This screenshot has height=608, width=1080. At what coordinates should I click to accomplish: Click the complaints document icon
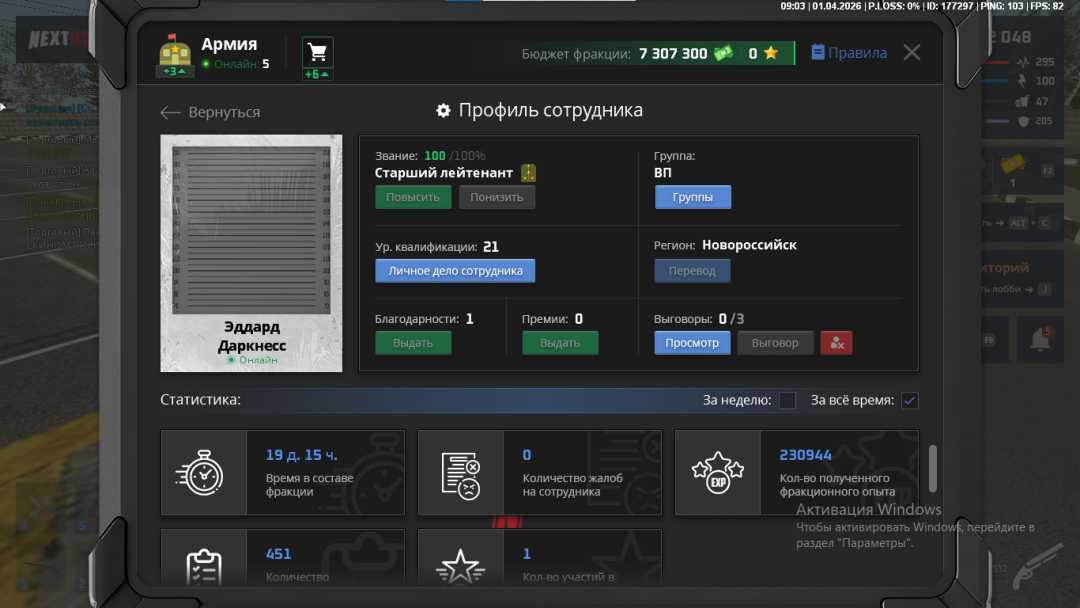click(460, 473)
